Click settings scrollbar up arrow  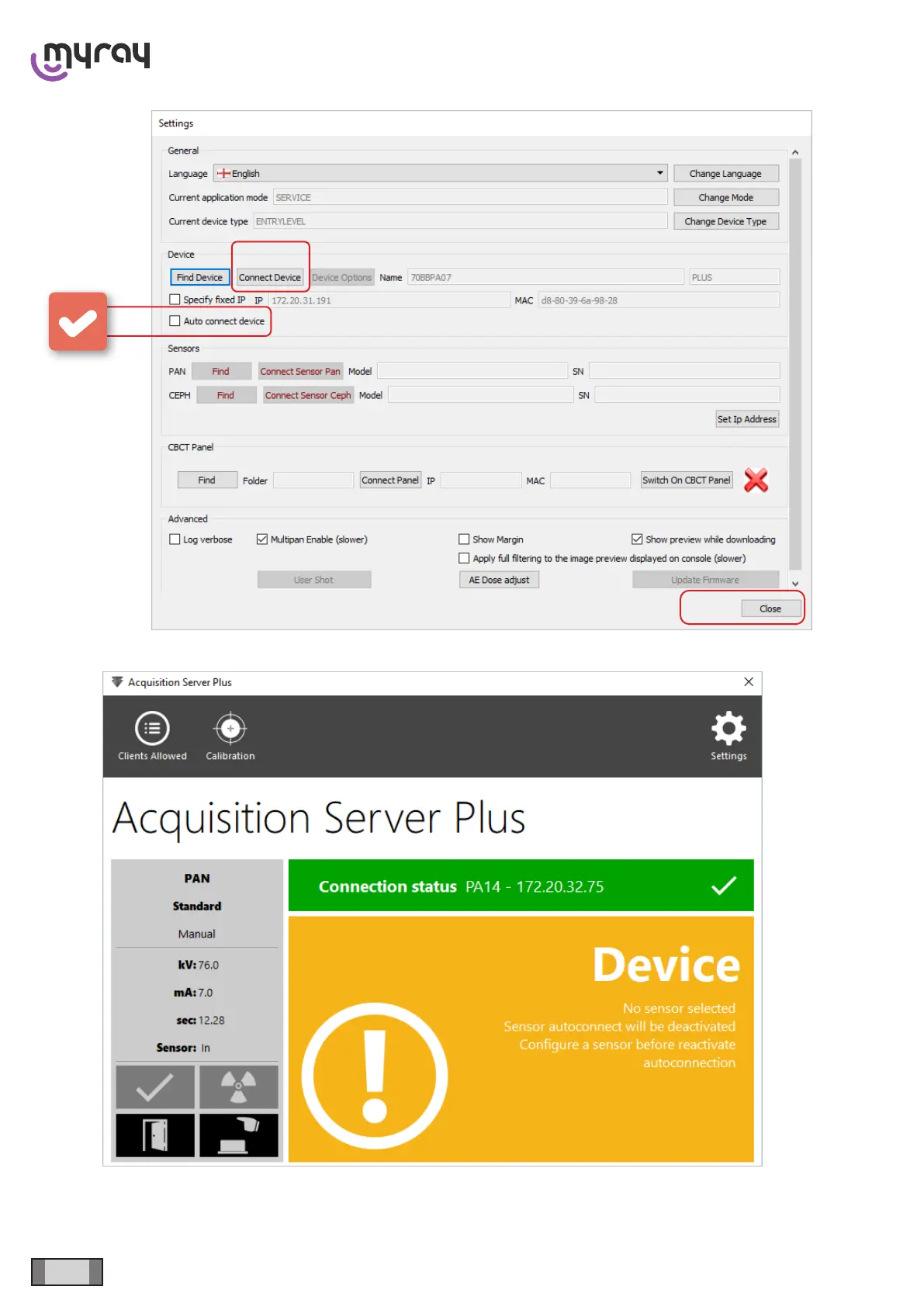point(795,153)
